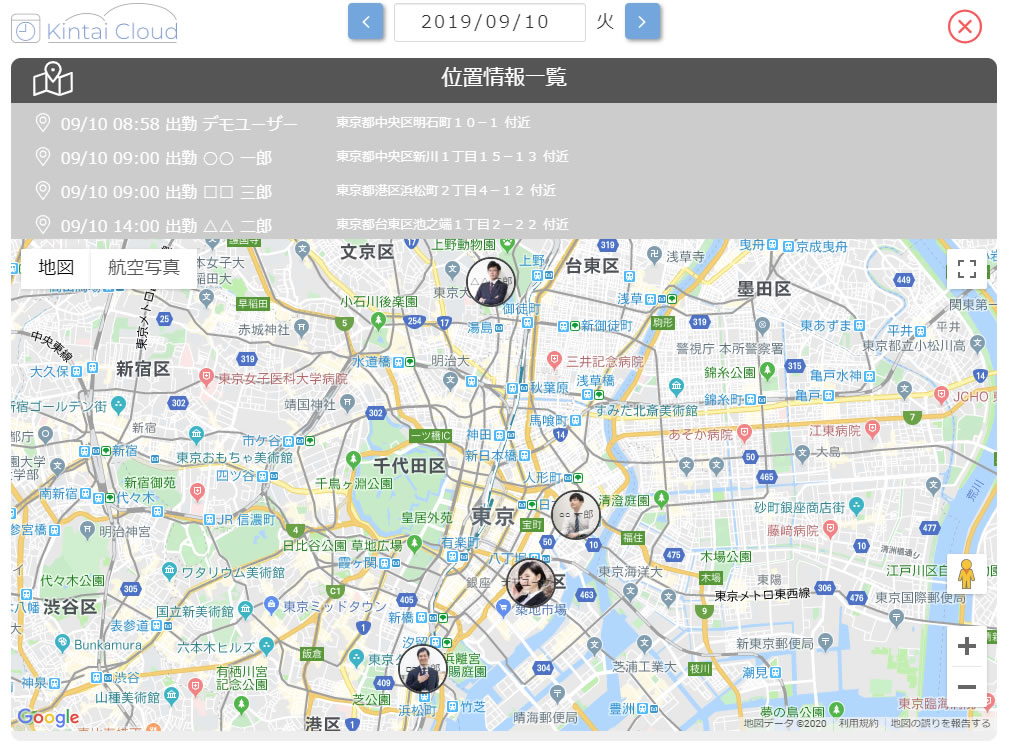Close the location list with red X
Viewport: 1010px width, 753px height.
coord(964,27)
